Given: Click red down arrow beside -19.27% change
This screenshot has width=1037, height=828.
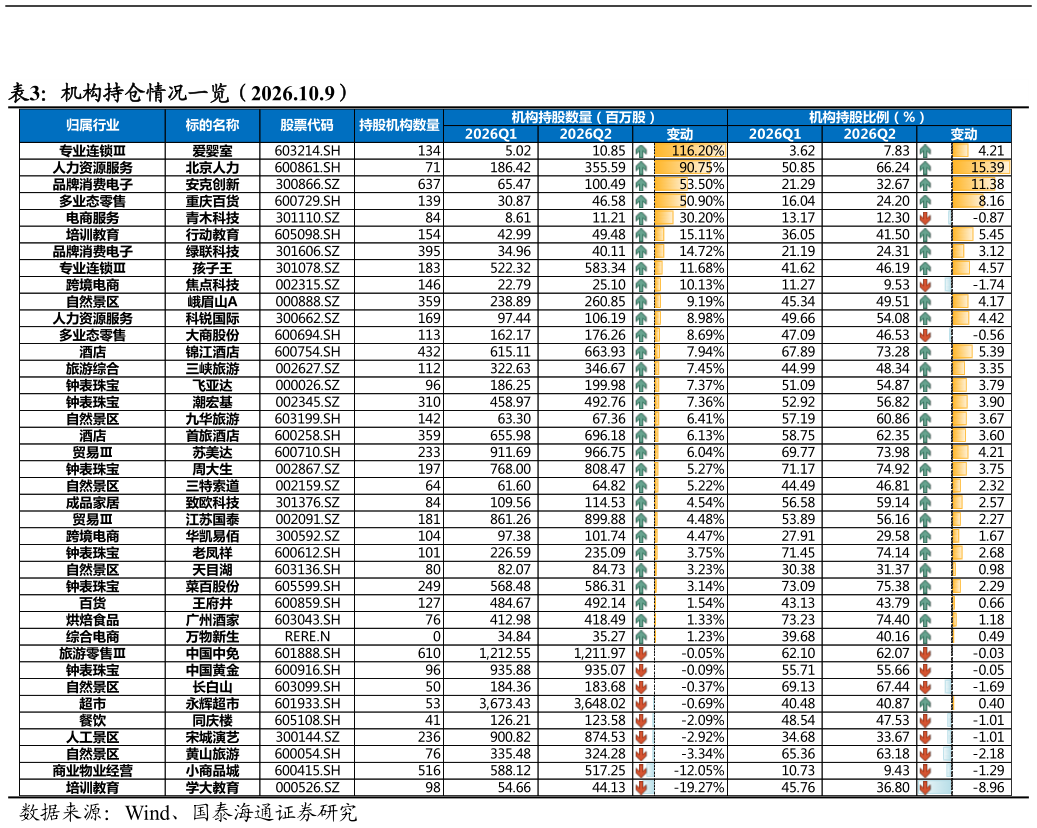Looking at the screenshot, I should tap(641, 788).
